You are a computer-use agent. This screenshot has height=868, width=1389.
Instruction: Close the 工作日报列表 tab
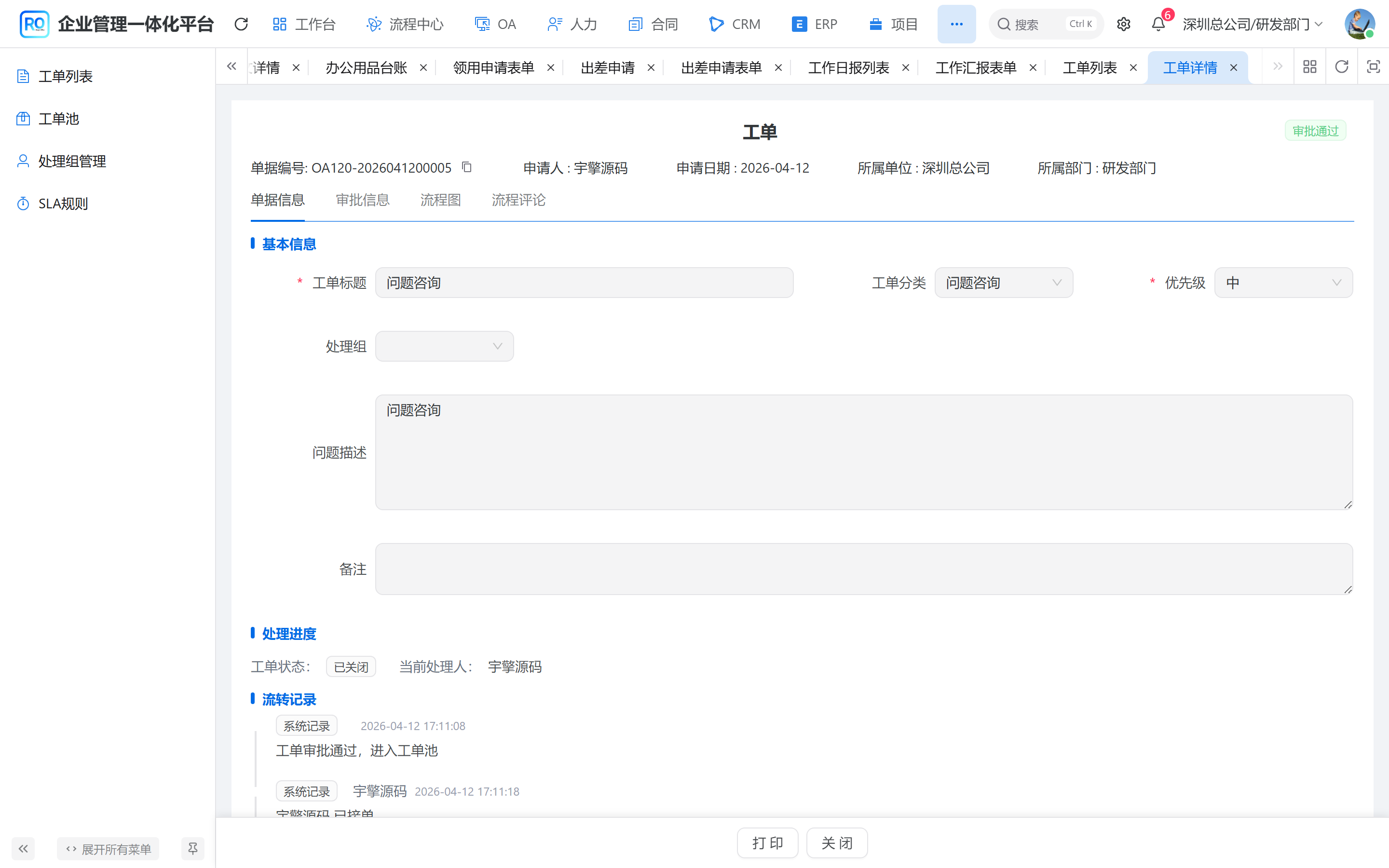point(906,68)
